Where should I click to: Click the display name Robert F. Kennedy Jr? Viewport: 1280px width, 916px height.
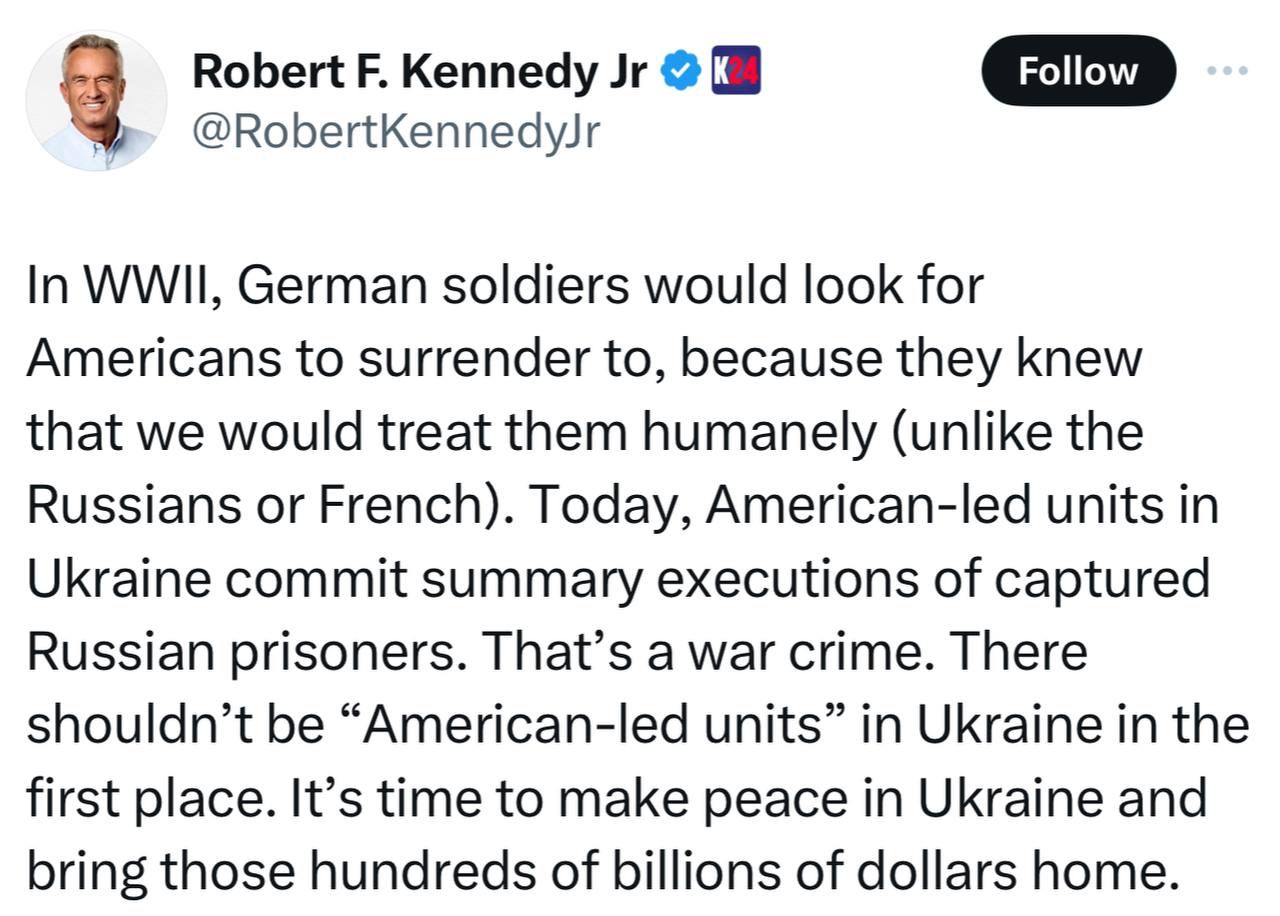pos(420,70)
